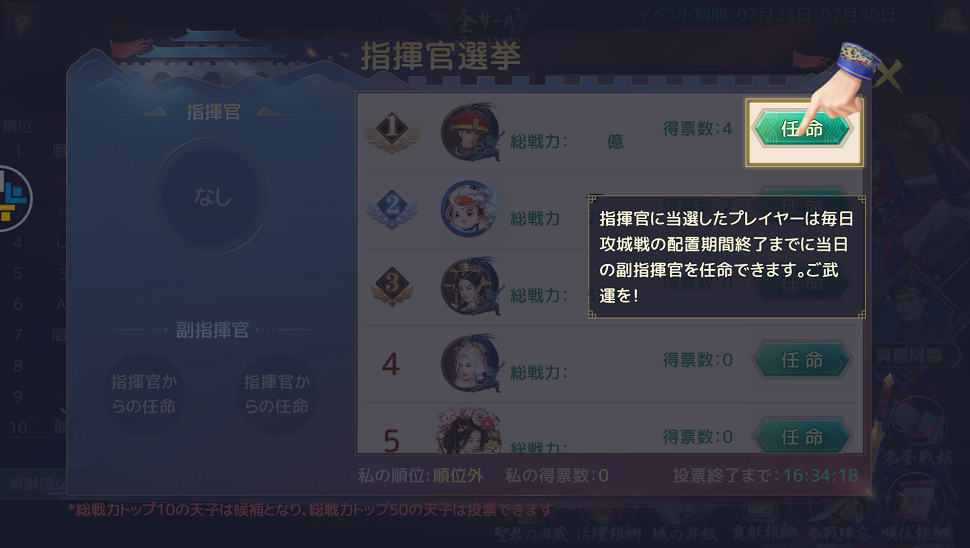
Task: Click the left 指揮官からの任命 deputy slot
Action: pyautogui.click(x=144, y=393)
